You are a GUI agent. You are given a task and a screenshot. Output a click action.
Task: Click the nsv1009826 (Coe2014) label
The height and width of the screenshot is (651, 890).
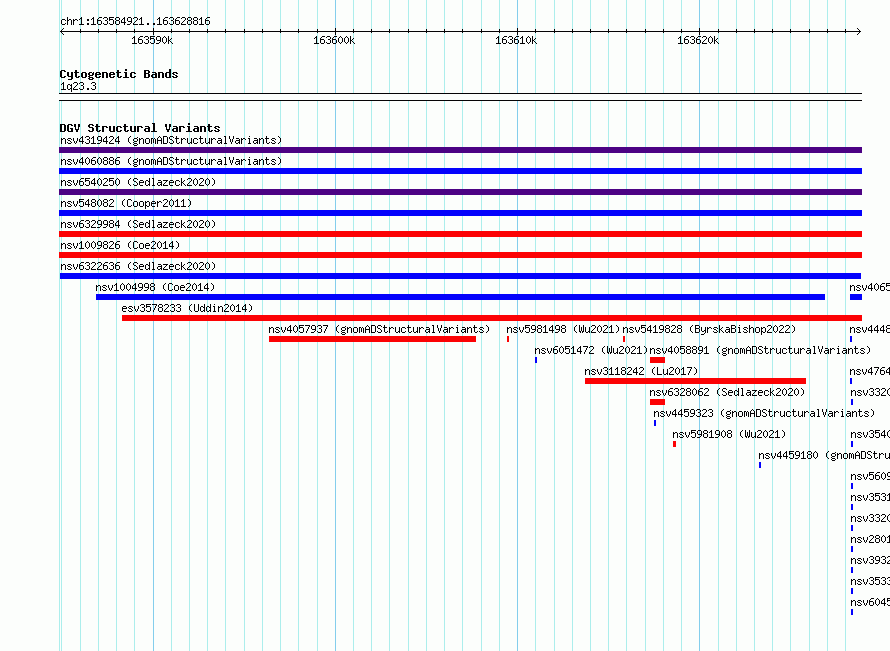point(120,245)
